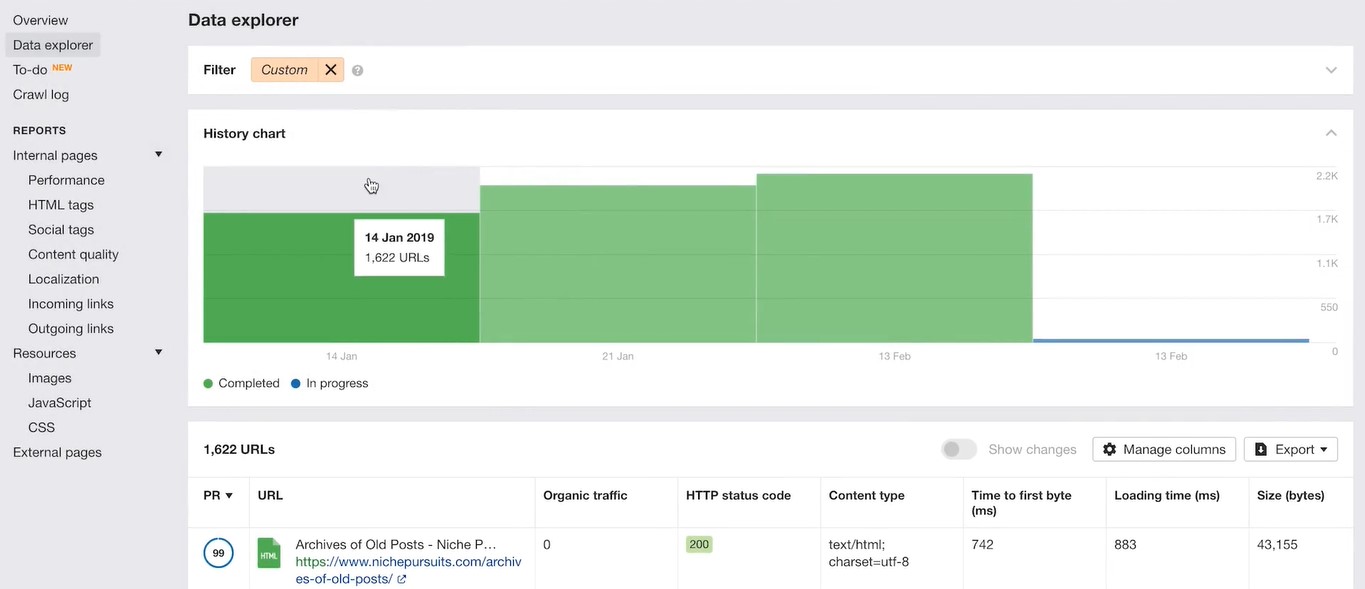Image resolution: width=1365 pixels, height=589 pixels.
Task: Open external link icon beside the URL
Action: 402,579
